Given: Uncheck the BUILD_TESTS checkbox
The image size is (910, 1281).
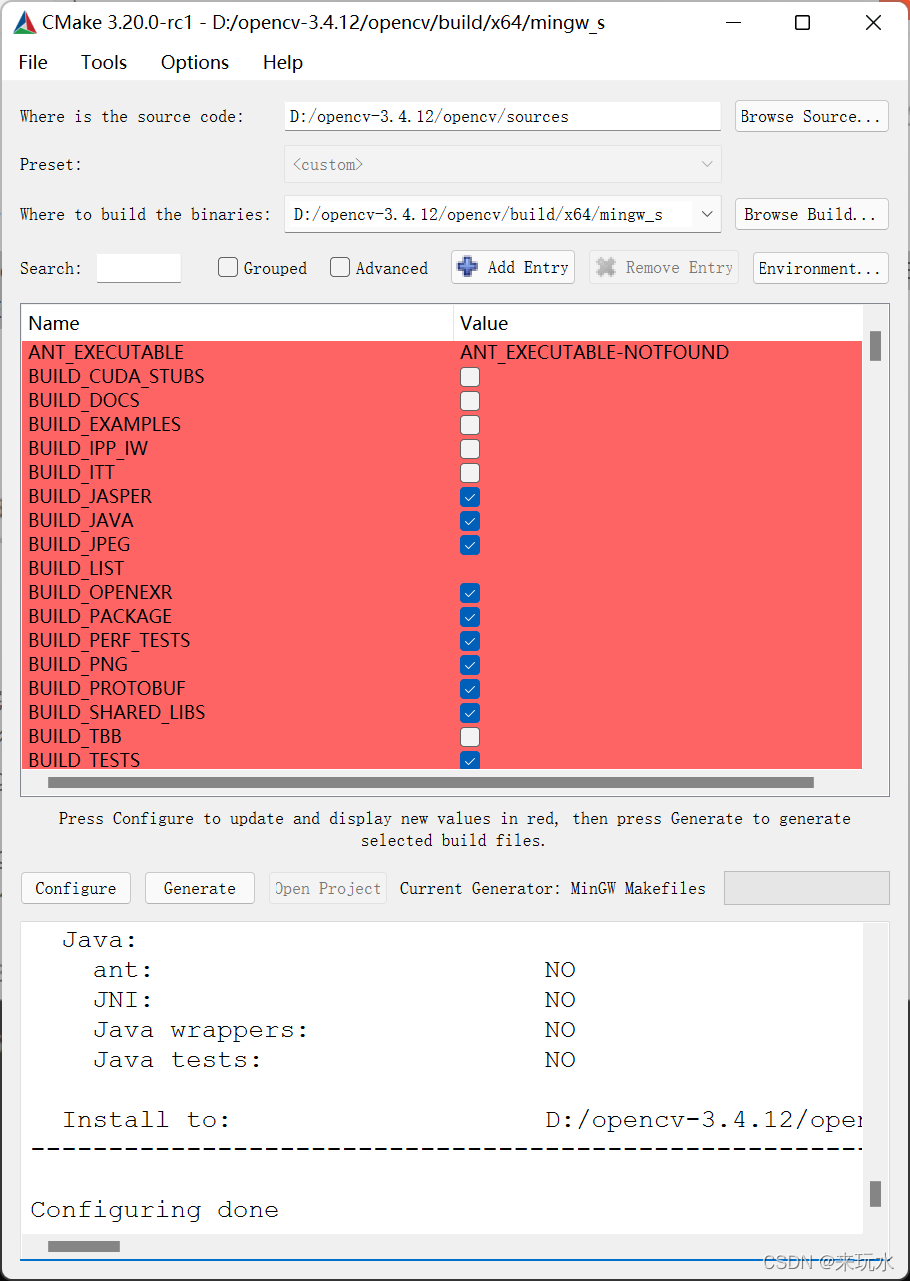Looking at the screenshot, I should tap(470, 760).
